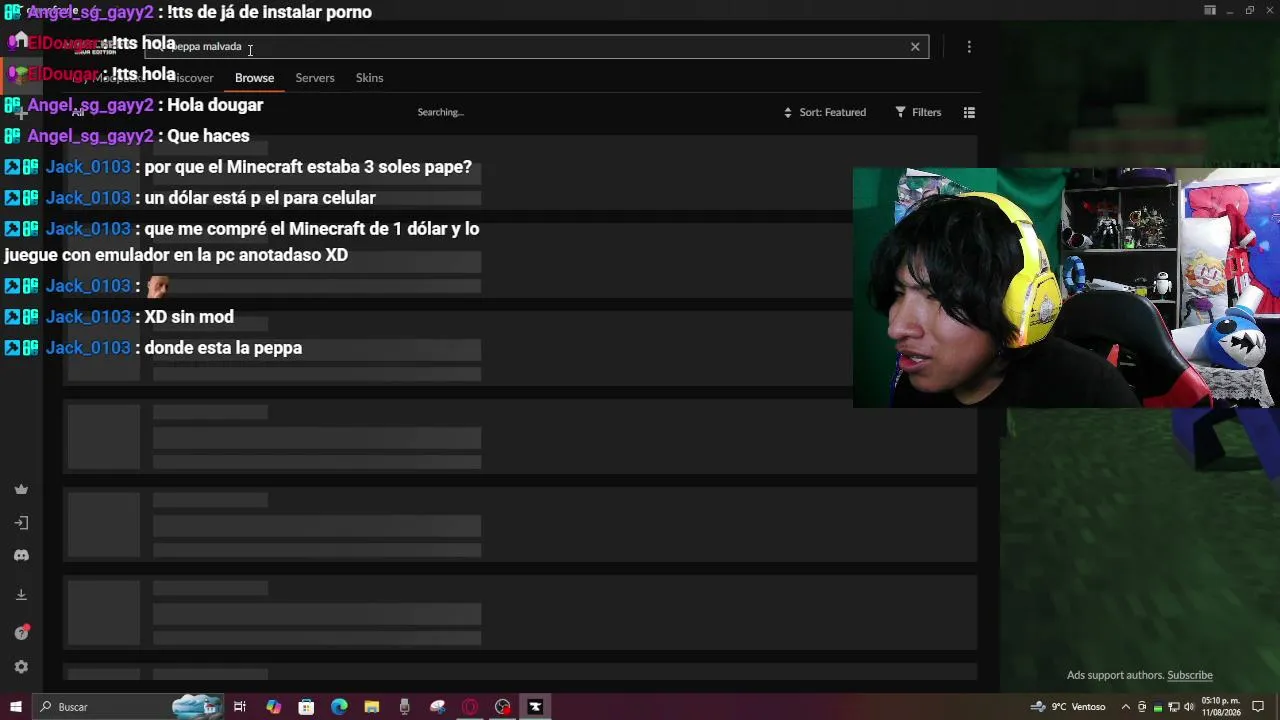Screen dimensions: 1280x720
Task: Switch to OBS Studio on the taskbar
Action: 502,707
